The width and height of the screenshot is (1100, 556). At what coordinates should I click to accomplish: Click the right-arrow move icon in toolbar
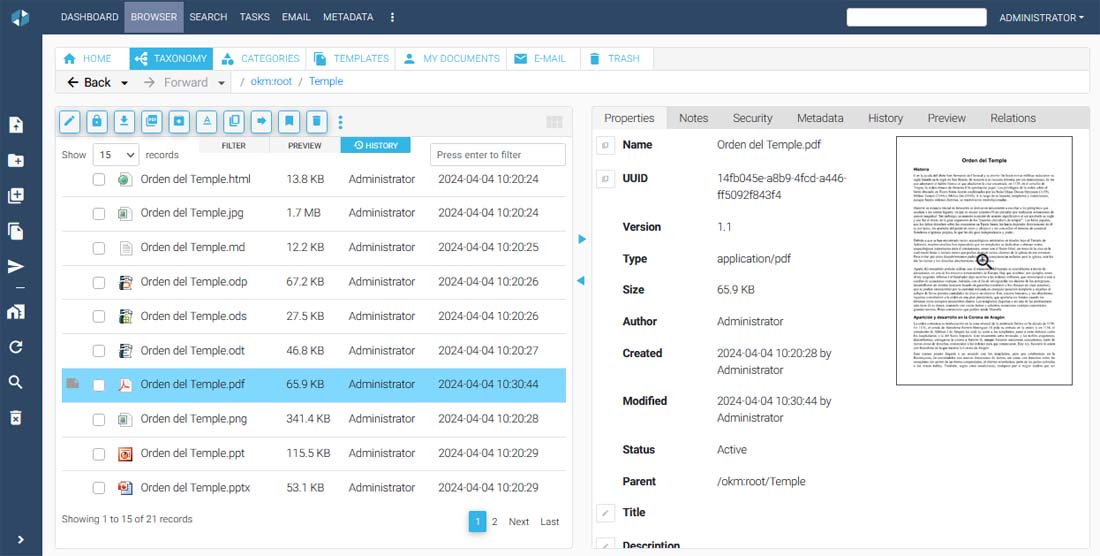point(261,122)
